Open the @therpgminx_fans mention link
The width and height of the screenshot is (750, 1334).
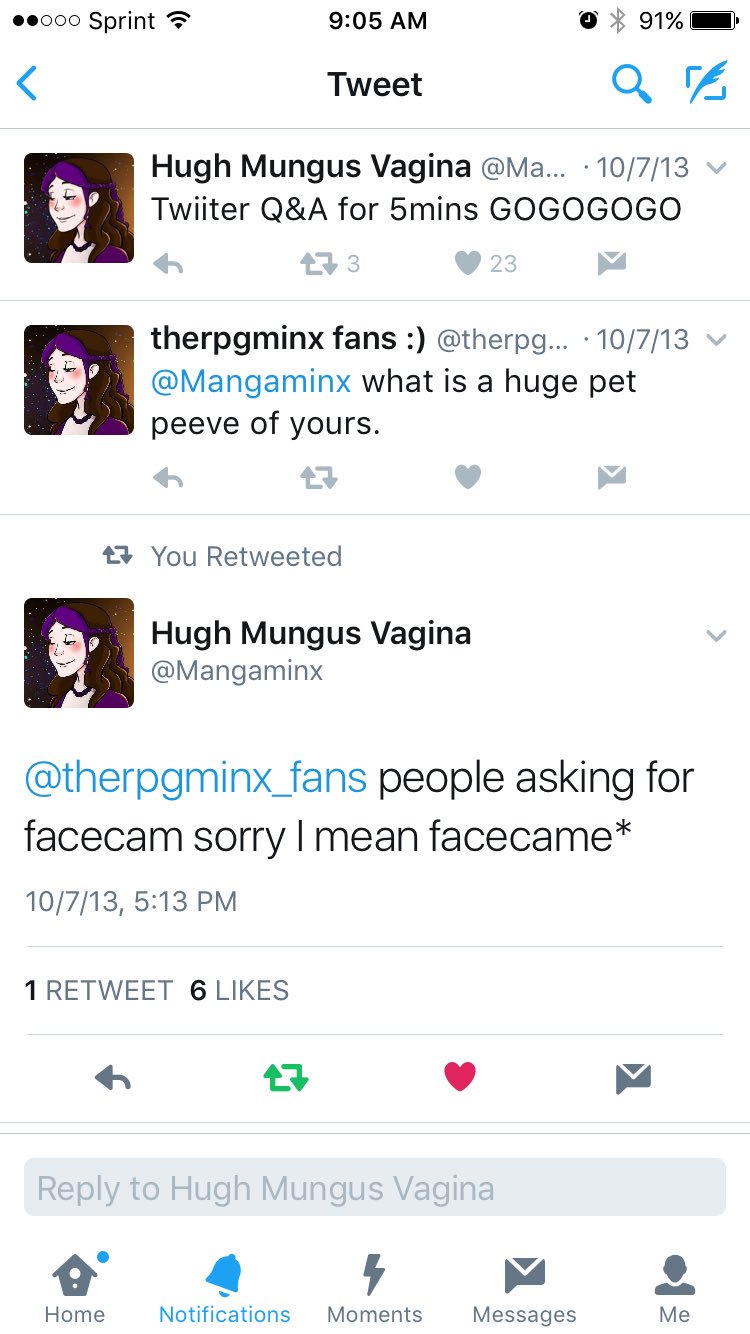196,777
